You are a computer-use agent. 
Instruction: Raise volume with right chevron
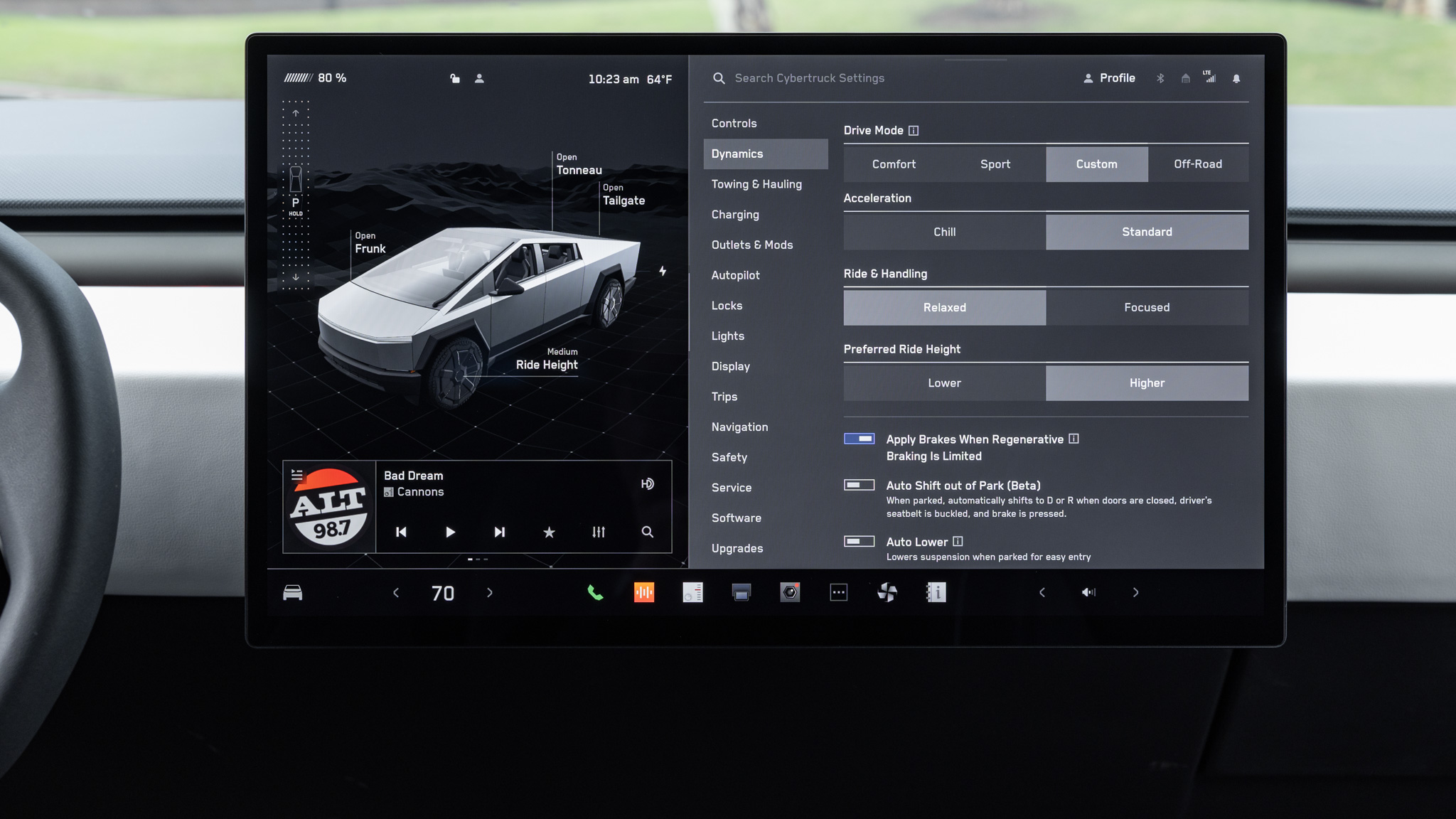pos(1135,592)
